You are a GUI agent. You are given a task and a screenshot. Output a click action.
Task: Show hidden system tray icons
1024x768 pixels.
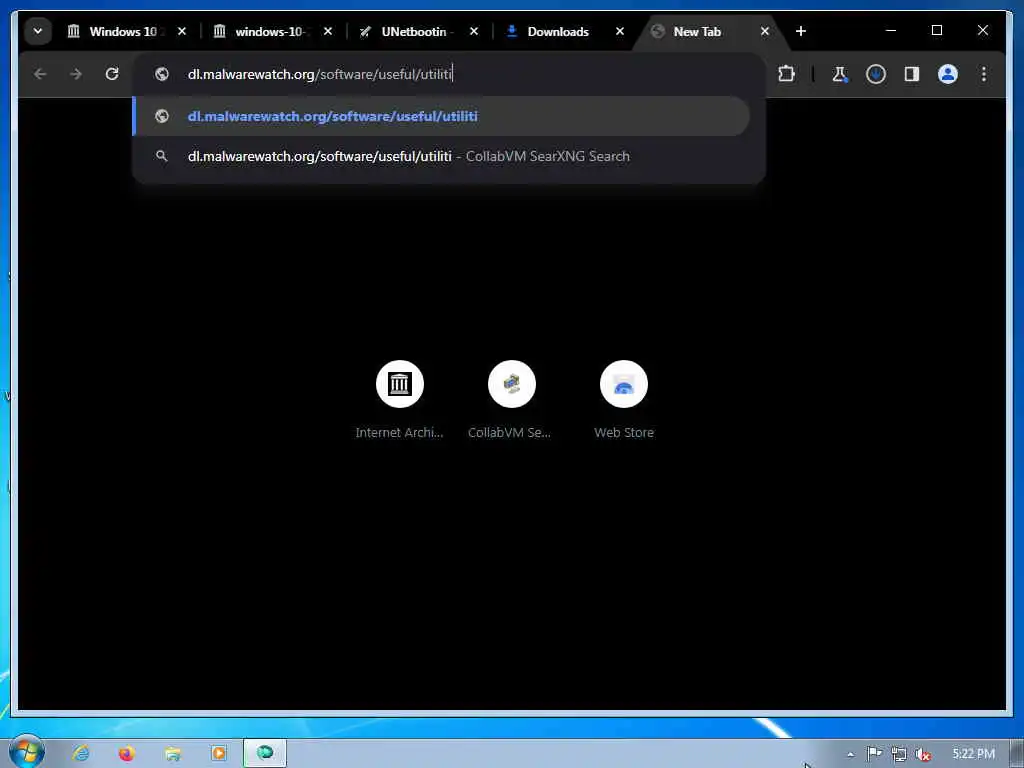point(850,754)
